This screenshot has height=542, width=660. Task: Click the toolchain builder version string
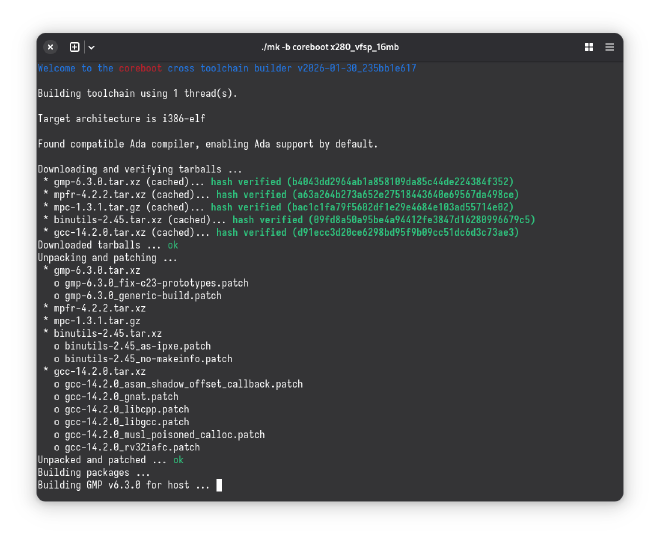pos(357,68)
